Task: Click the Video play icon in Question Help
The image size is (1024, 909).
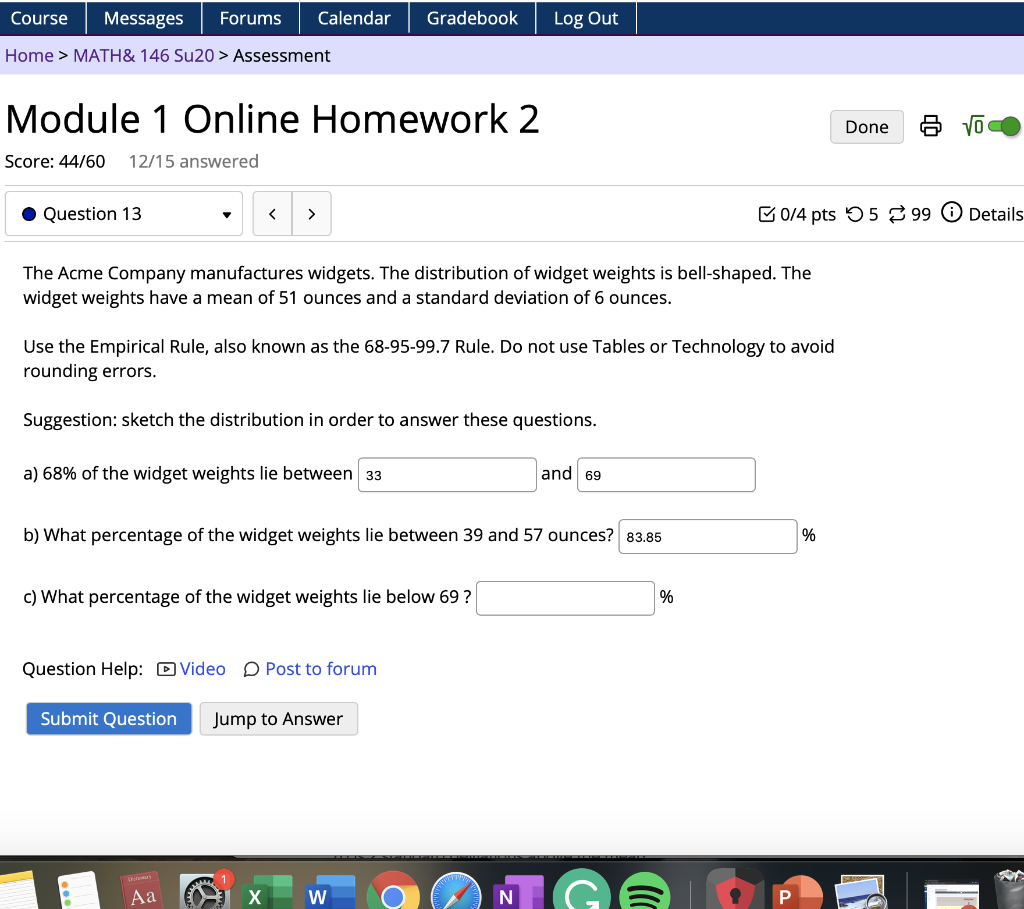Action: click(x=165, y=668)
